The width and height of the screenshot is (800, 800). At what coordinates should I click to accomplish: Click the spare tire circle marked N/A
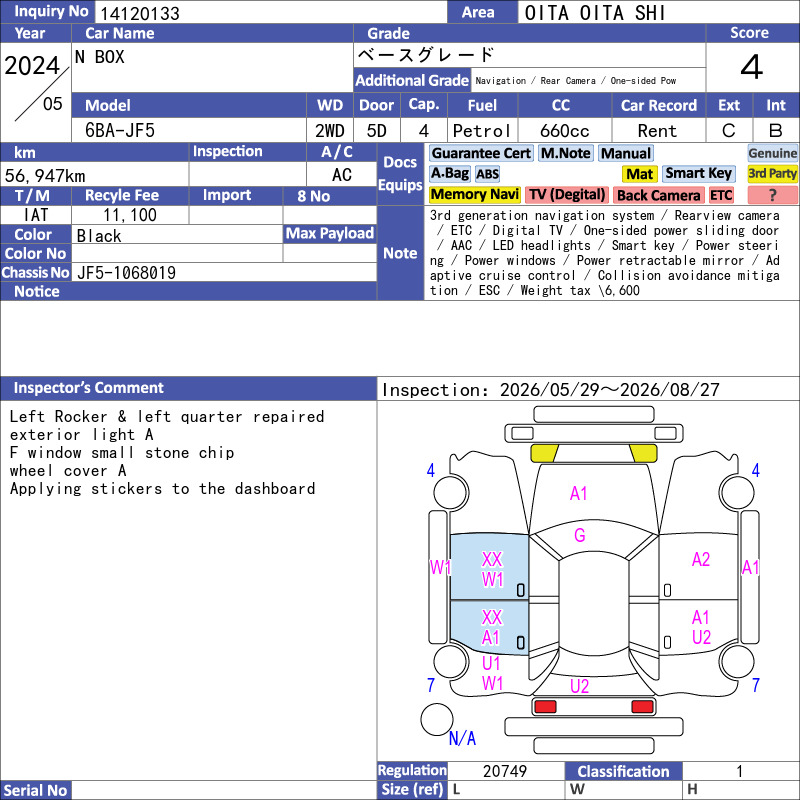(x=437, y=719)
